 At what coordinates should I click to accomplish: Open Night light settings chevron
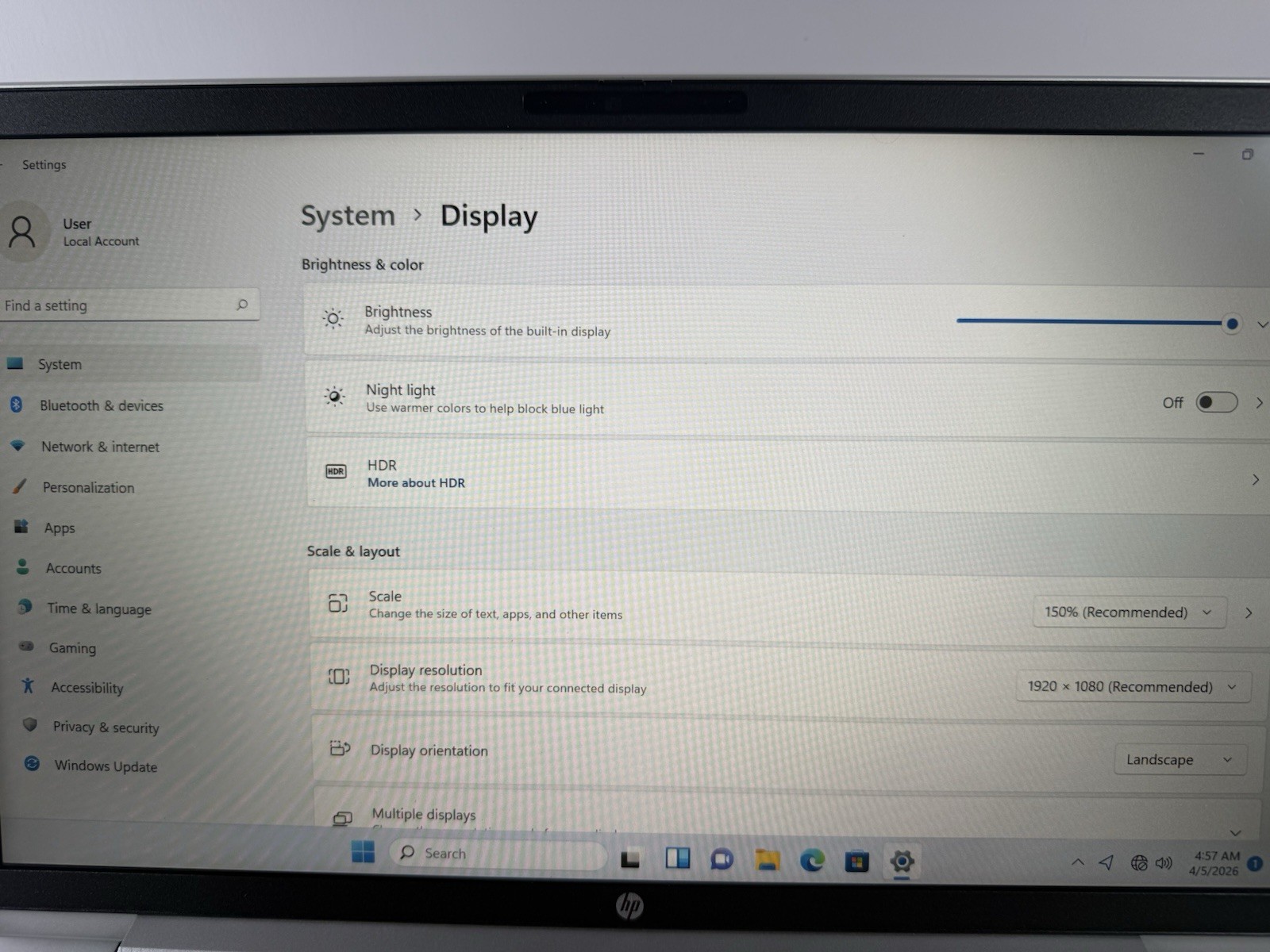pos(1260,403)
